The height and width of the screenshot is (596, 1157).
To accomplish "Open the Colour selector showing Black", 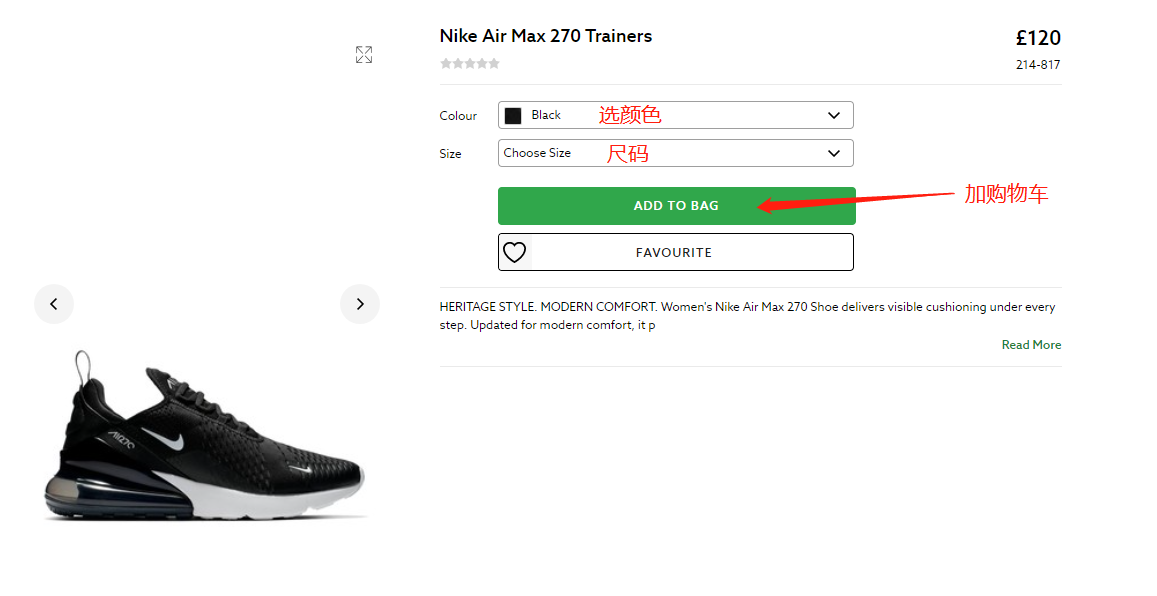I will point(676,115).
